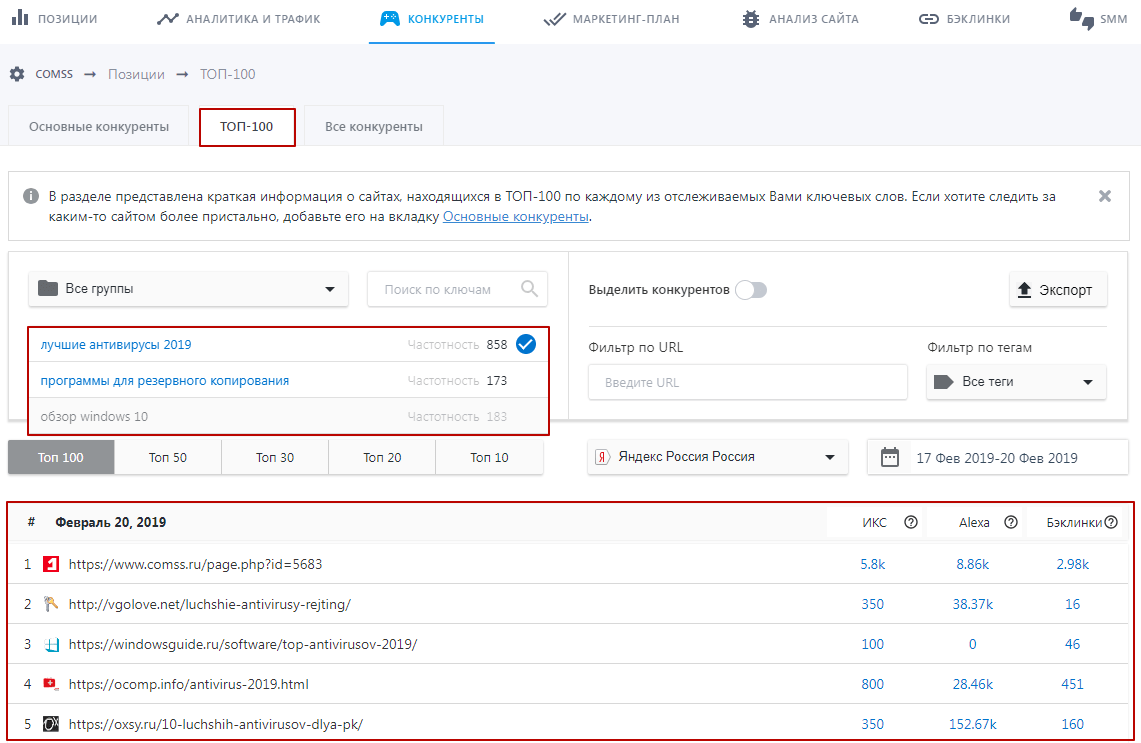The image size is (1141, 743).
Task: Select the Топ 20 filter button
Action: click(x=382, y=457)
